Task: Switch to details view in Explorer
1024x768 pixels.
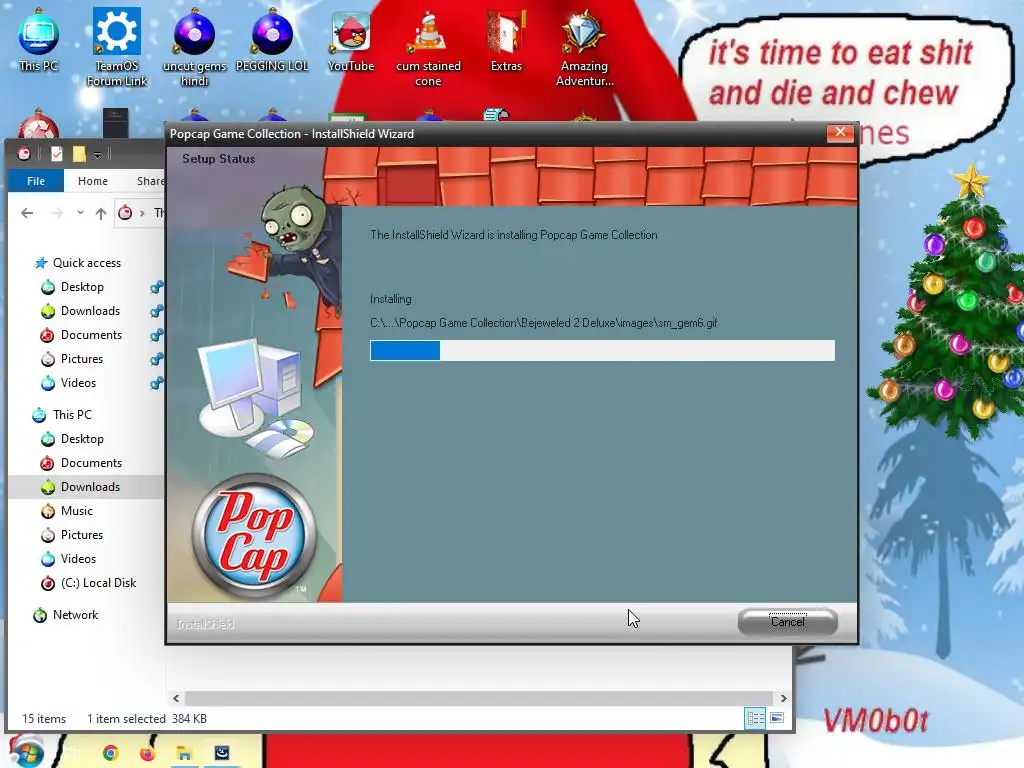Action: (755, 718)
